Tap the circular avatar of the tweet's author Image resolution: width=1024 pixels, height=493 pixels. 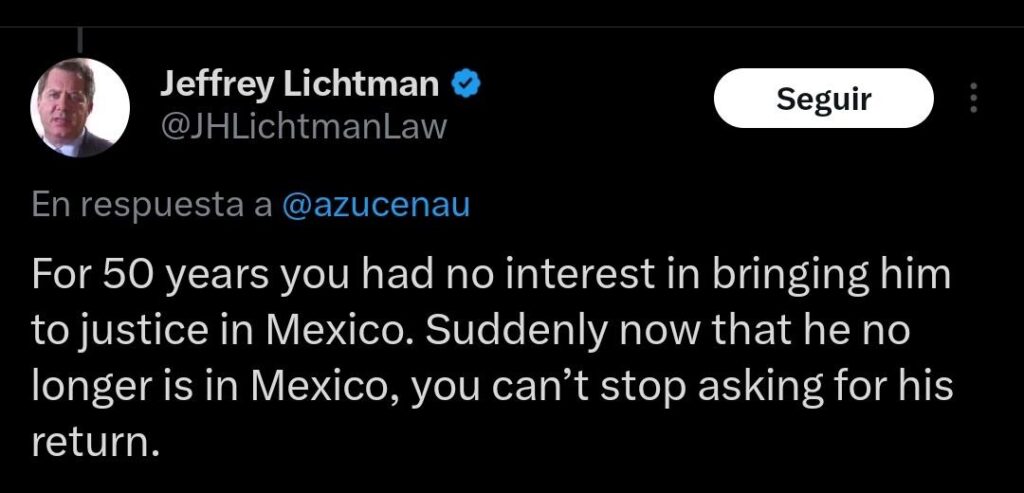pyautogui.click(x=80, y=108)
